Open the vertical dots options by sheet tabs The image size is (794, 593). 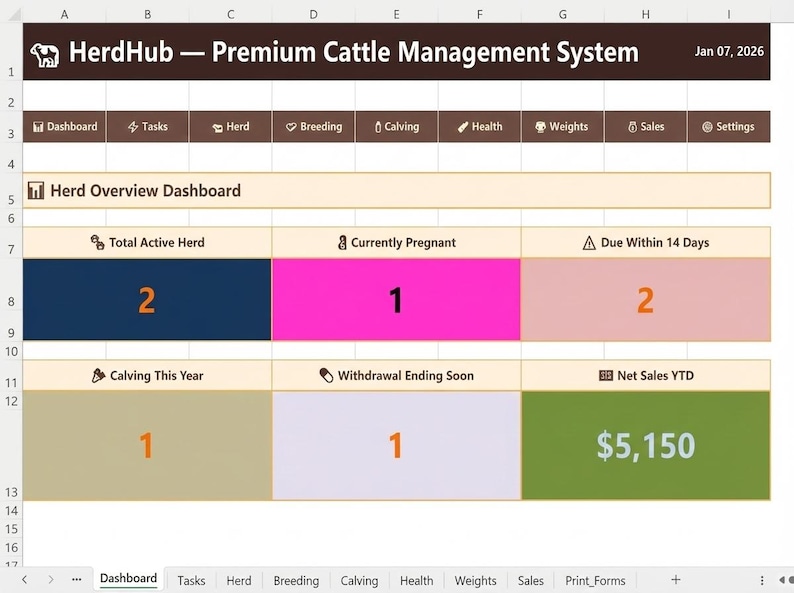tap(762, 580)
